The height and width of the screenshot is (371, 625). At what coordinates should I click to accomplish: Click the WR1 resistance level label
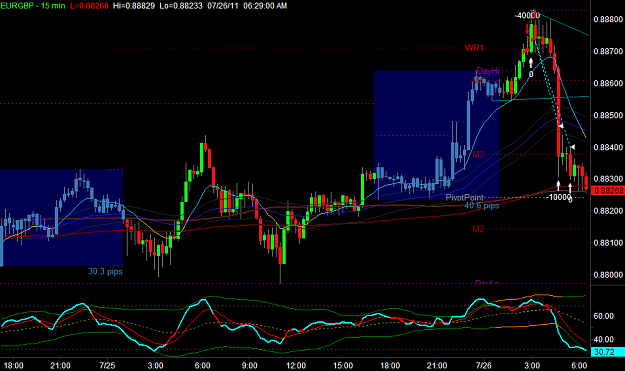474,48
